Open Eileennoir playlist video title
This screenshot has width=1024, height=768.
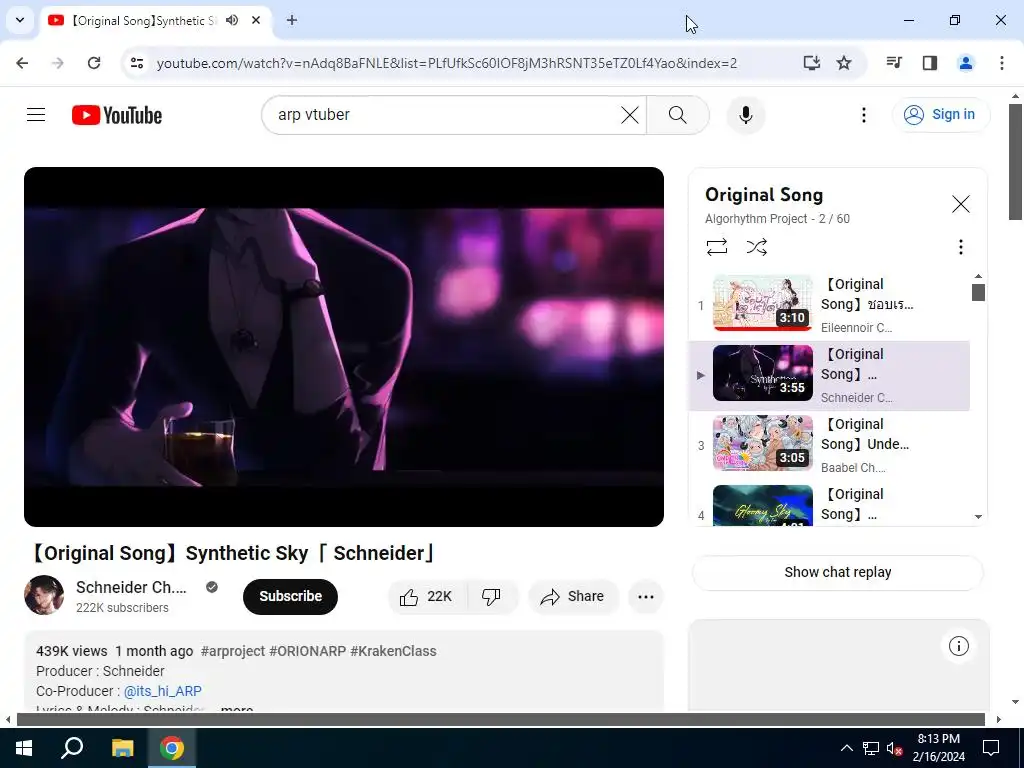(x=867, y=294)
